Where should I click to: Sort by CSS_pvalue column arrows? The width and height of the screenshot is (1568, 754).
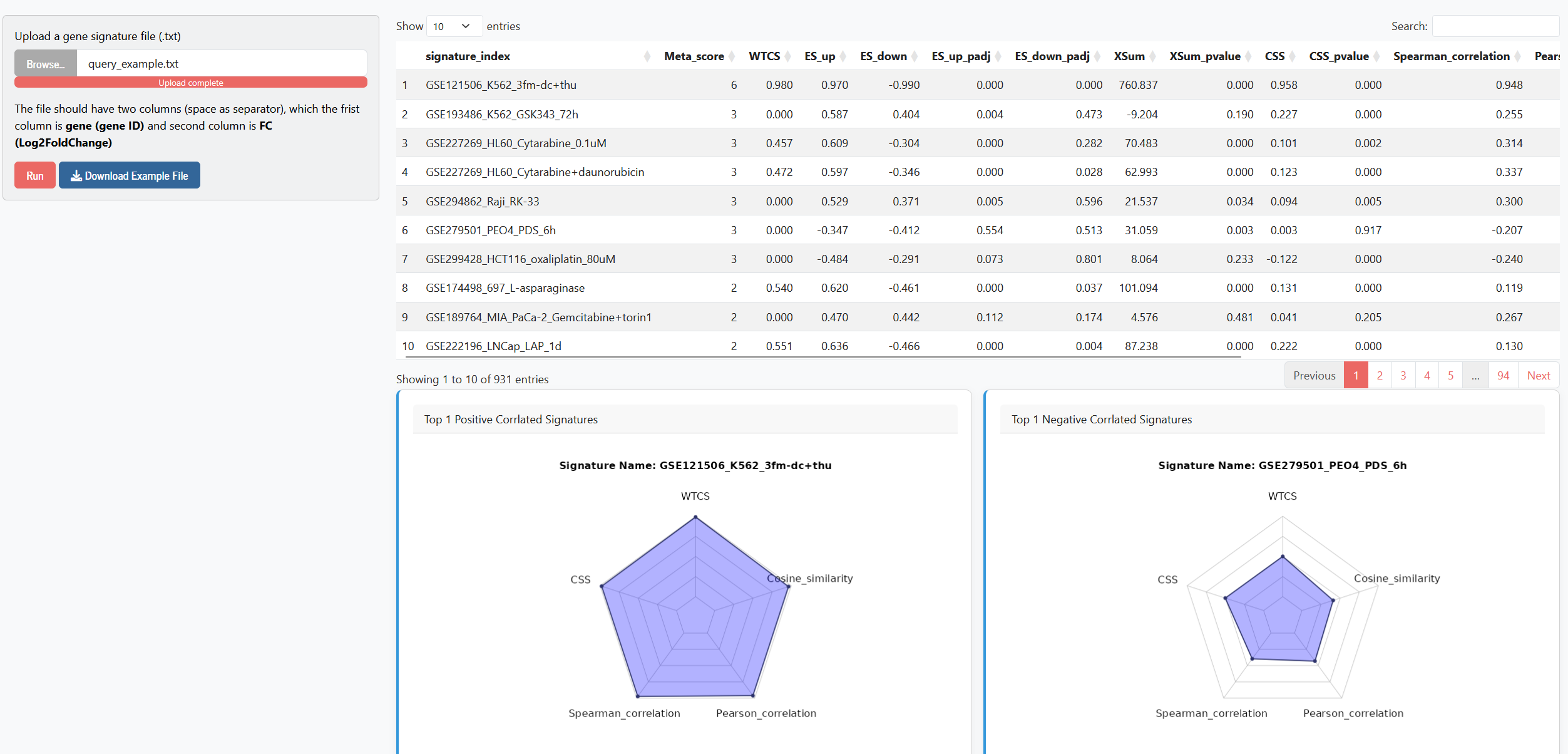coord(1377,56)
